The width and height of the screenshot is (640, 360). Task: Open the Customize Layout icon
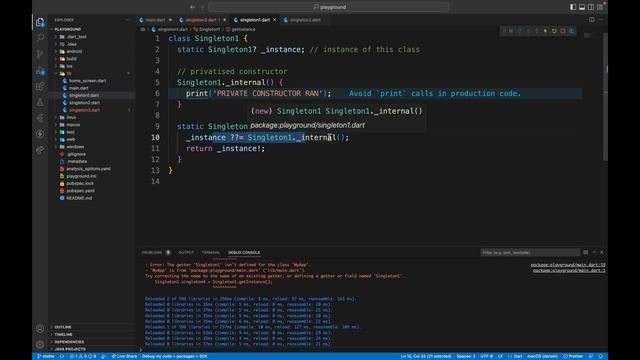[600, 7]
